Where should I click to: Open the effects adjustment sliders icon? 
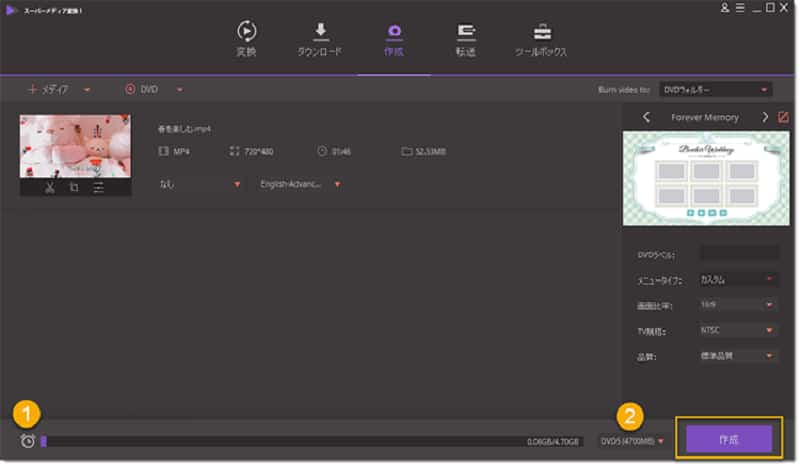click(99, 186)
